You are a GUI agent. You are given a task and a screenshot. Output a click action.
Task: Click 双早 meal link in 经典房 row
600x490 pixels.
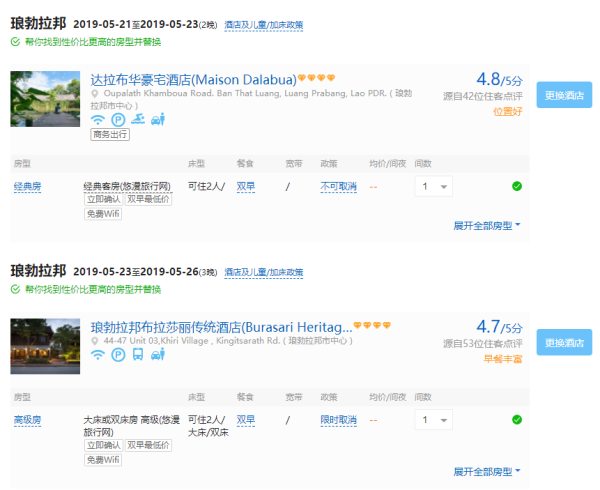(246, 187)
